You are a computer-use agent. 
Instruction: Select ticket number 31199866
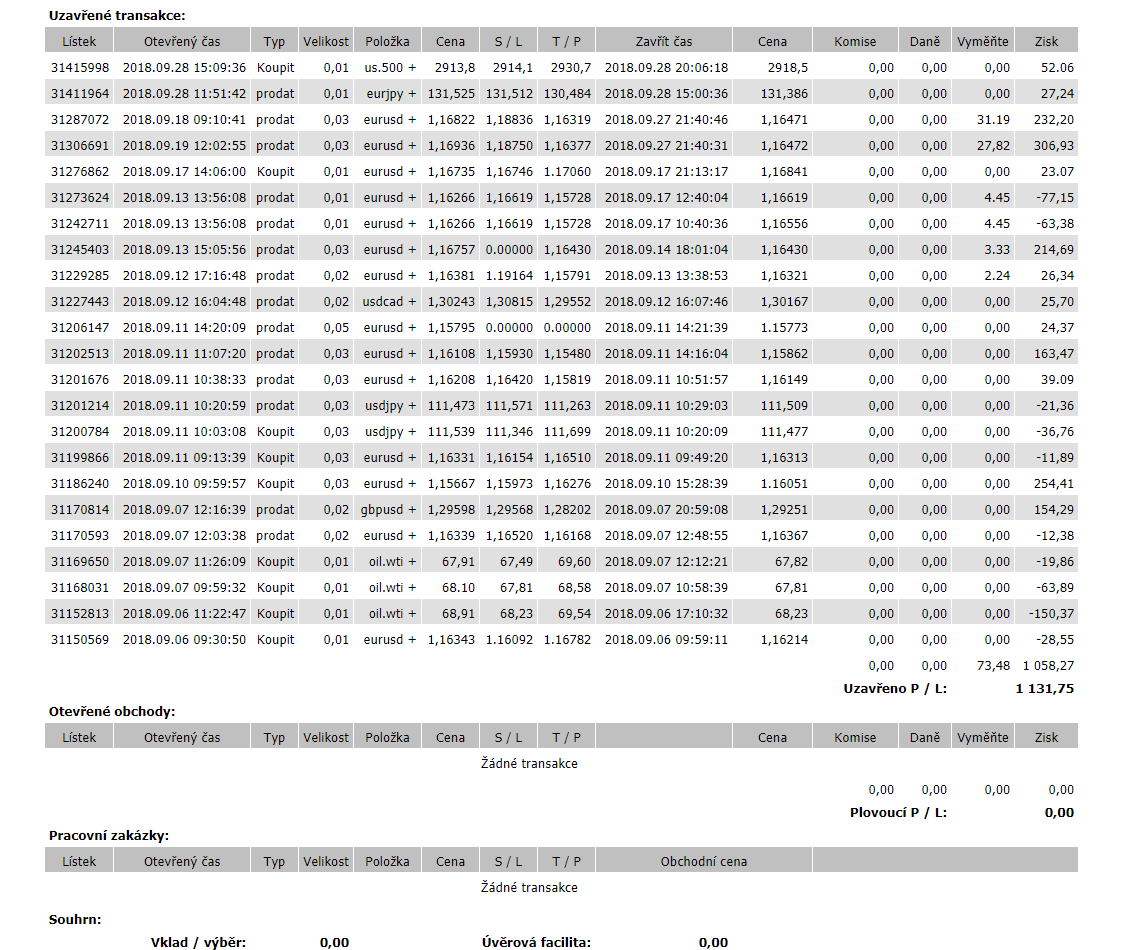[x=80, y=458]
